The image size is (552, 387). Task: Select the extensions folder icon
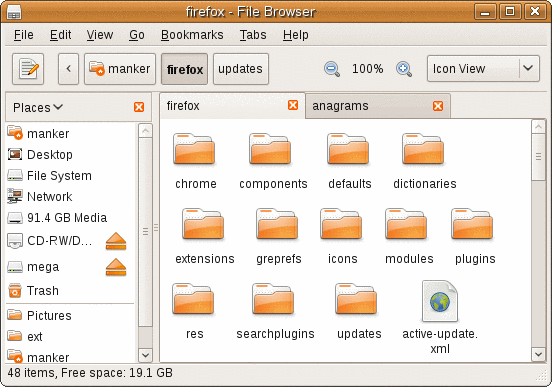pyautogui.click(x=203, y=224)
